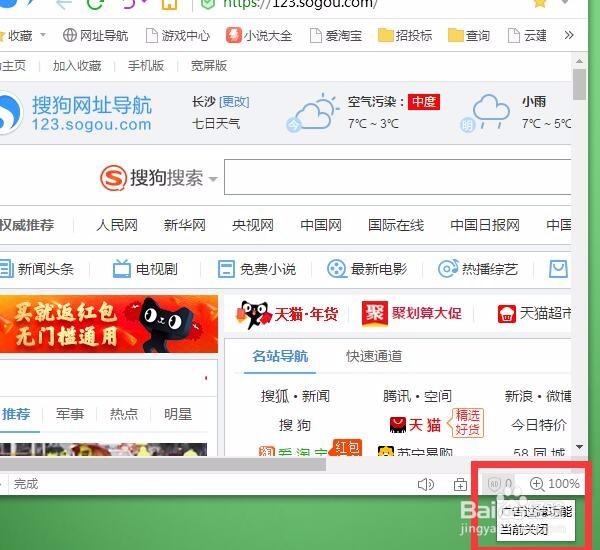Image resolution: width=600 pixels, height=550 pixels.
Task: Open the 招投标 bookmark folder
Action: pyautogui.click(x=405, y=36)
